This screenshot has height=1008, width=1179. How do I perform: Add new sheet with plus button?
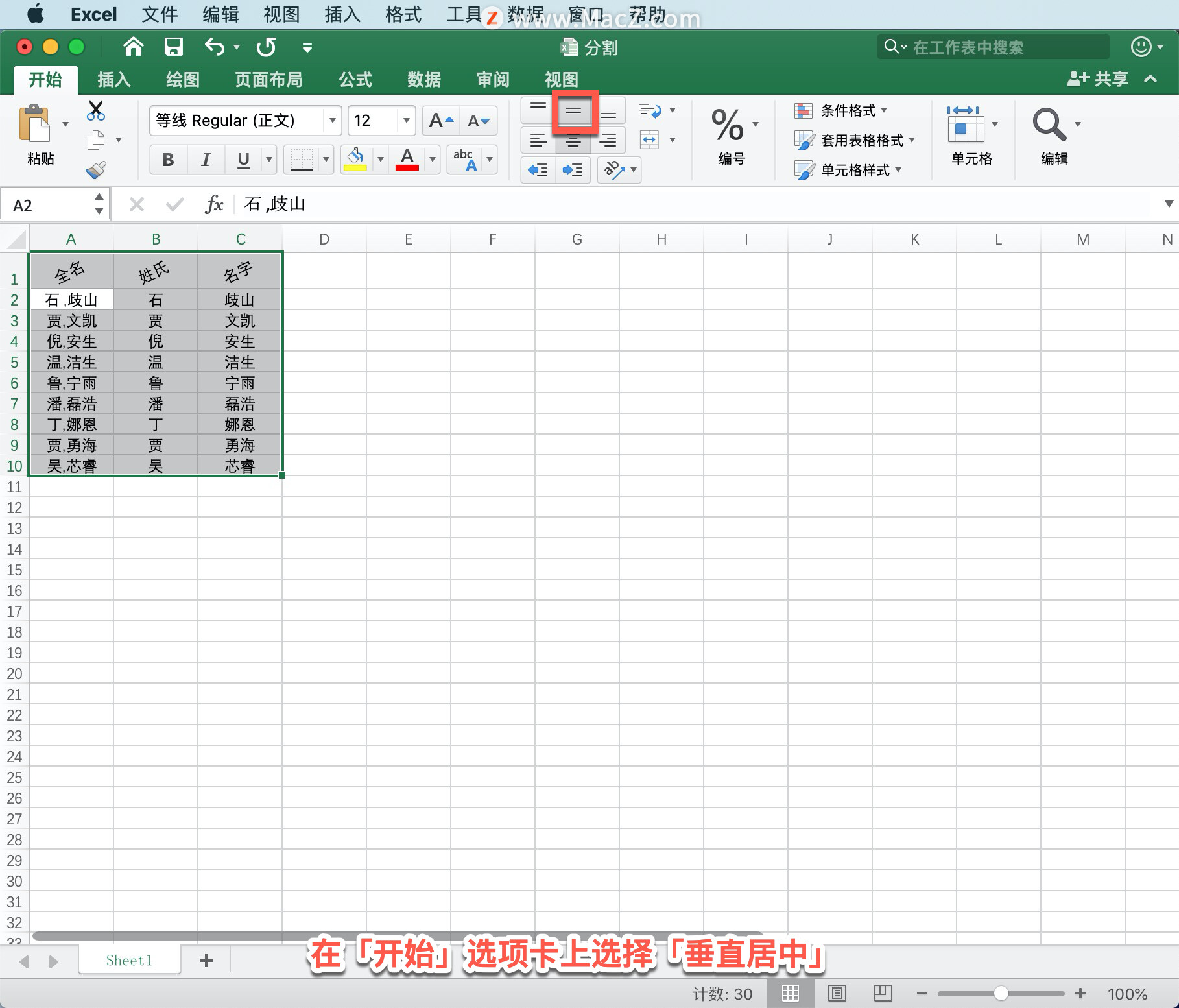click(x=206, y=961)
